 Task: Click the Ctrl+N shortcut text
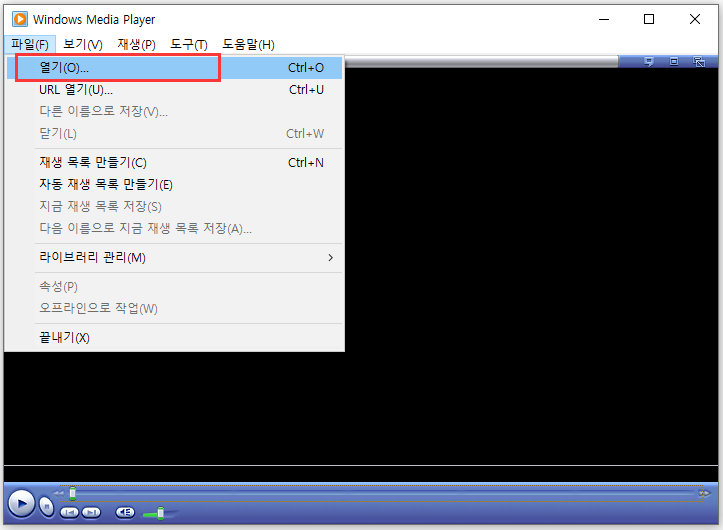coord(306,162)
